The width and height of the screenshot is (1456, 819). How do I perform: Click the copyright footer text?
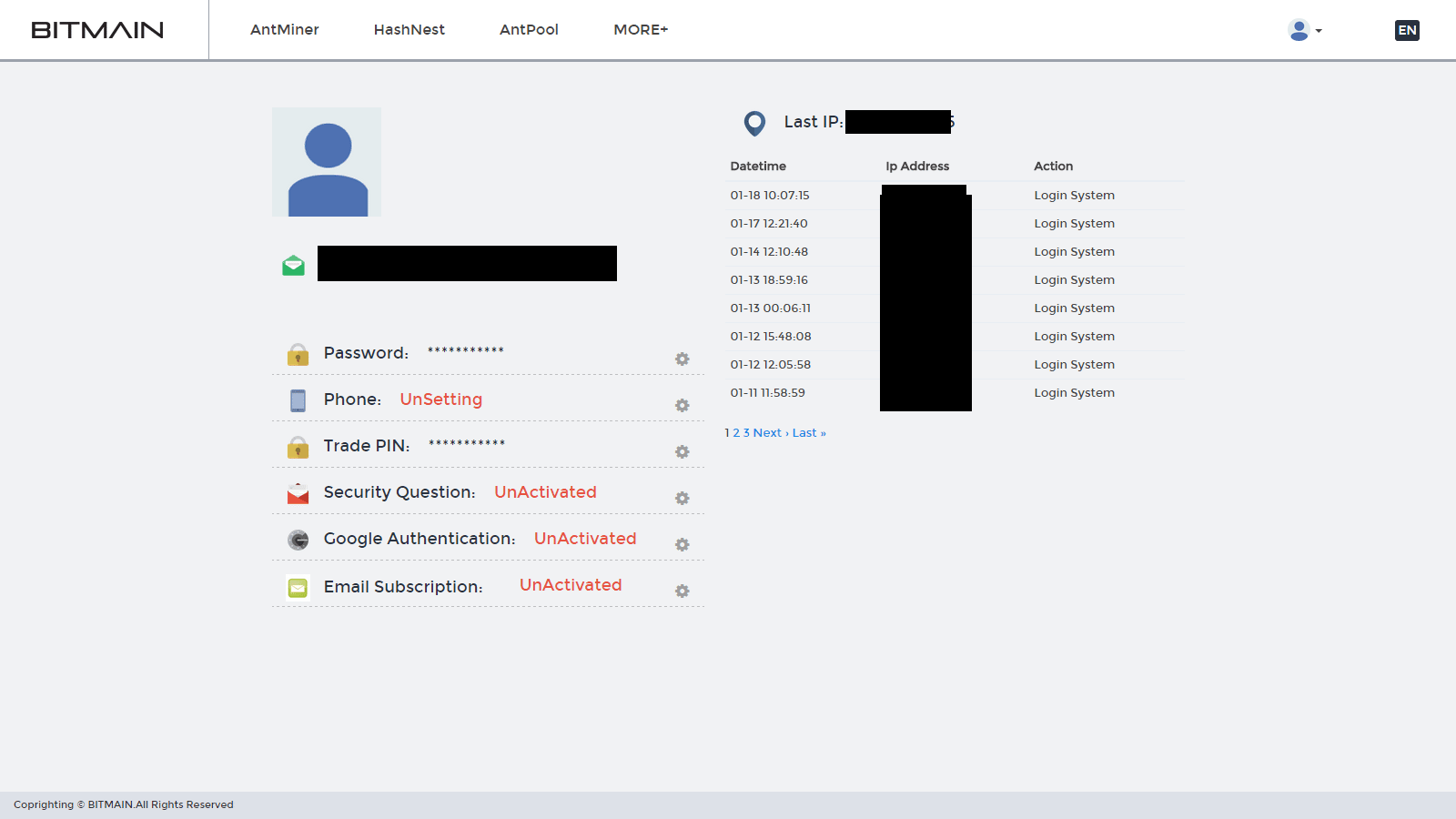pos(124,804)
